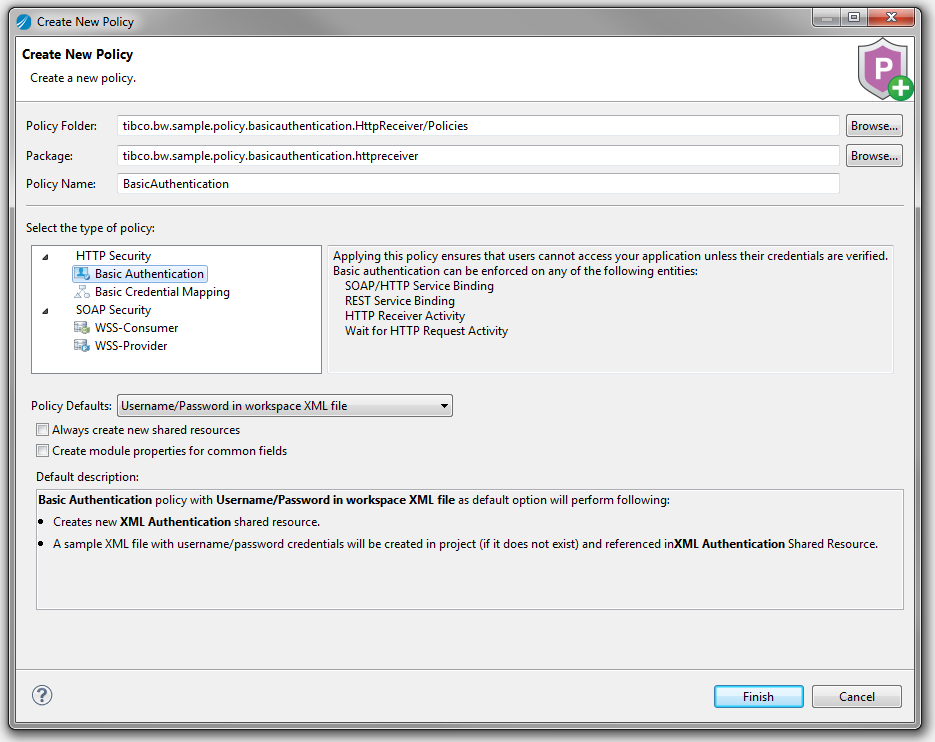Screen dimensions: 935x742
Task: Click the purple policy shield icon
Action: pyautogui.click(x=883, y=69)
